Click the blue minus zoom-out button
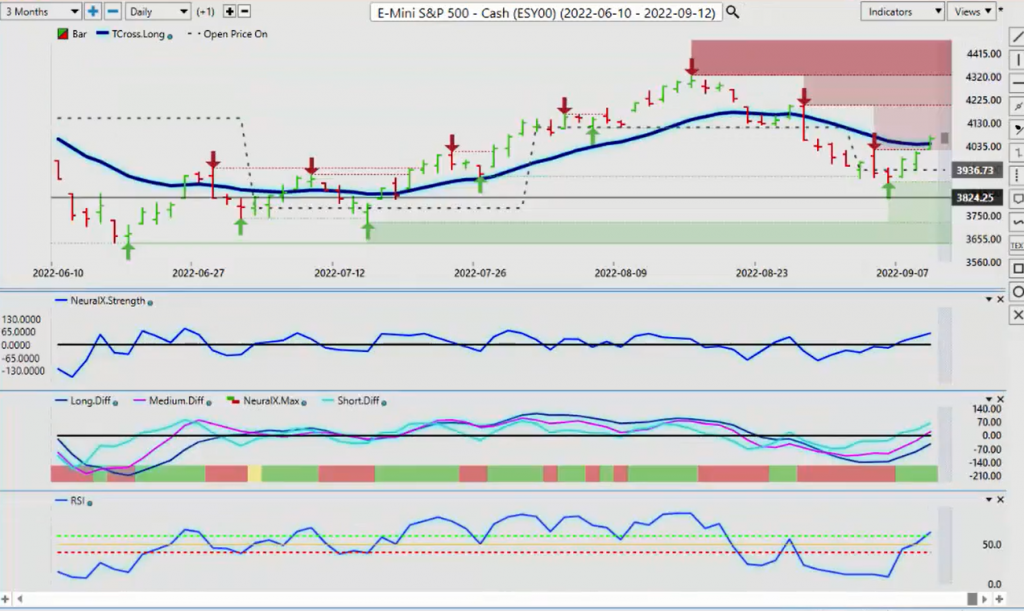This screenshot has height=611, width=1024. click(x=112, y=11)
